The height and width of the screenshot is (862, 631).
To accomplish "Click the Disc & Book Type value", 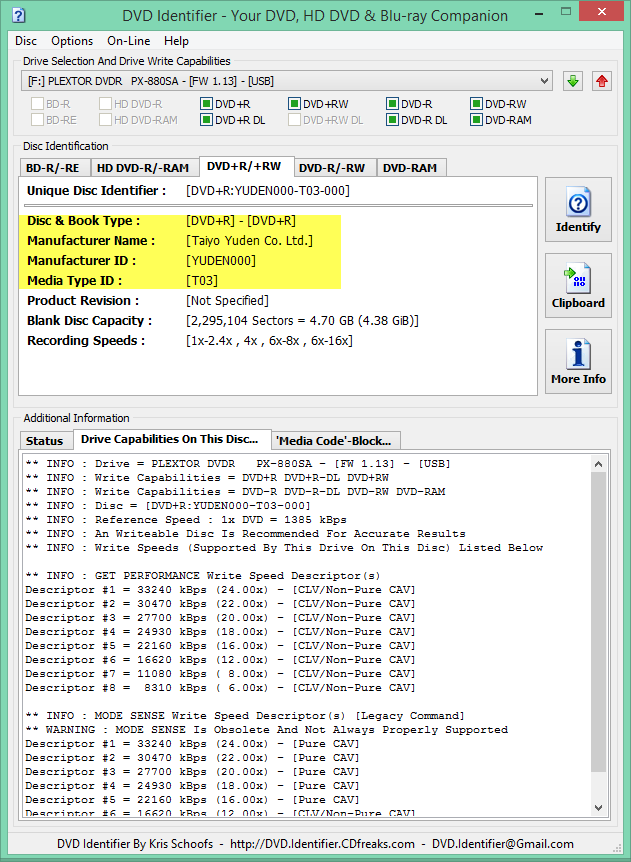I will tap(241, 221).
